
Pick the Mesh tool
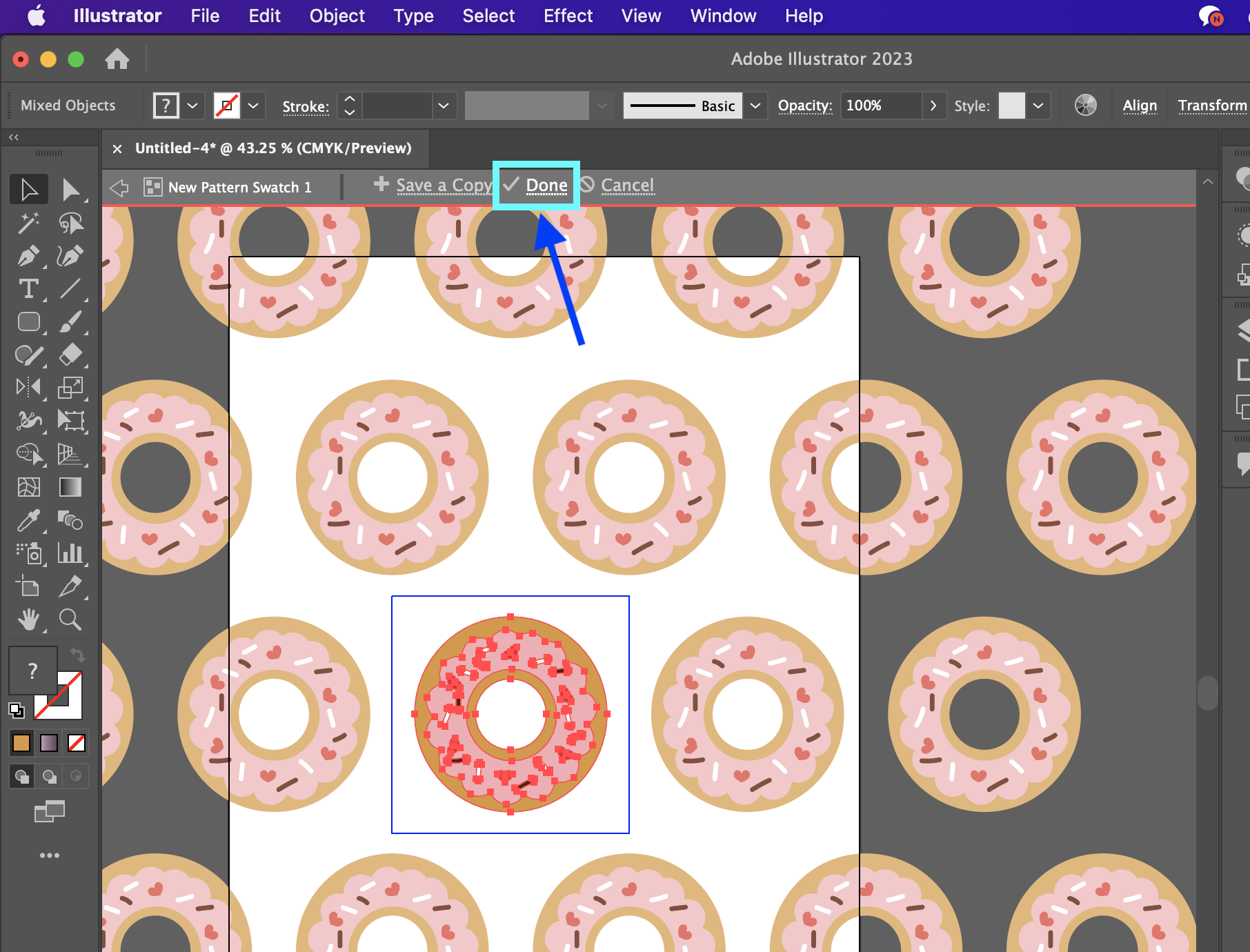point(29,487)
